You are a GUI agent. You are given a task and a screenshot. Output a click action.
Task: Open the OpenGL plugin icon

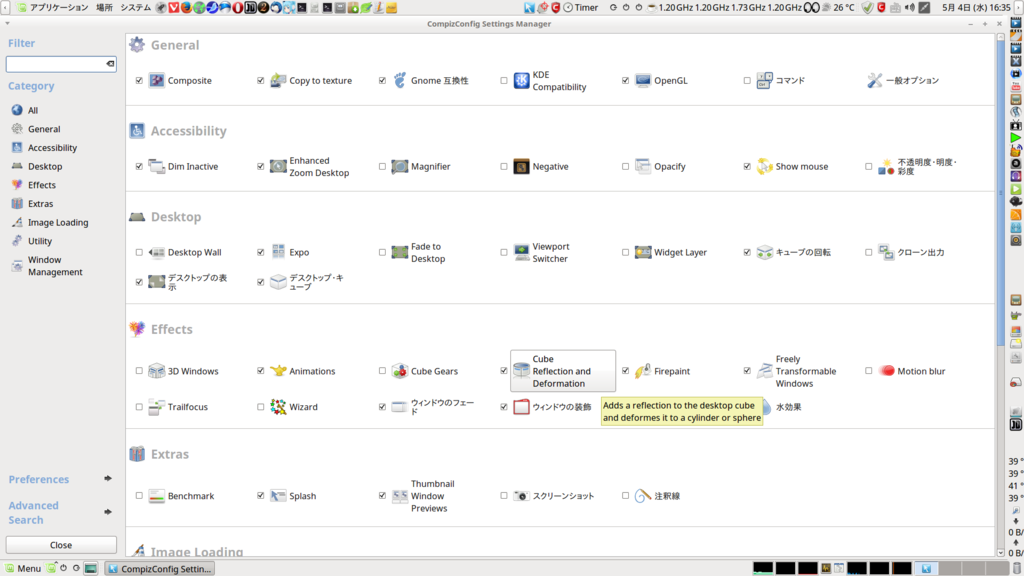click(643, 80)
